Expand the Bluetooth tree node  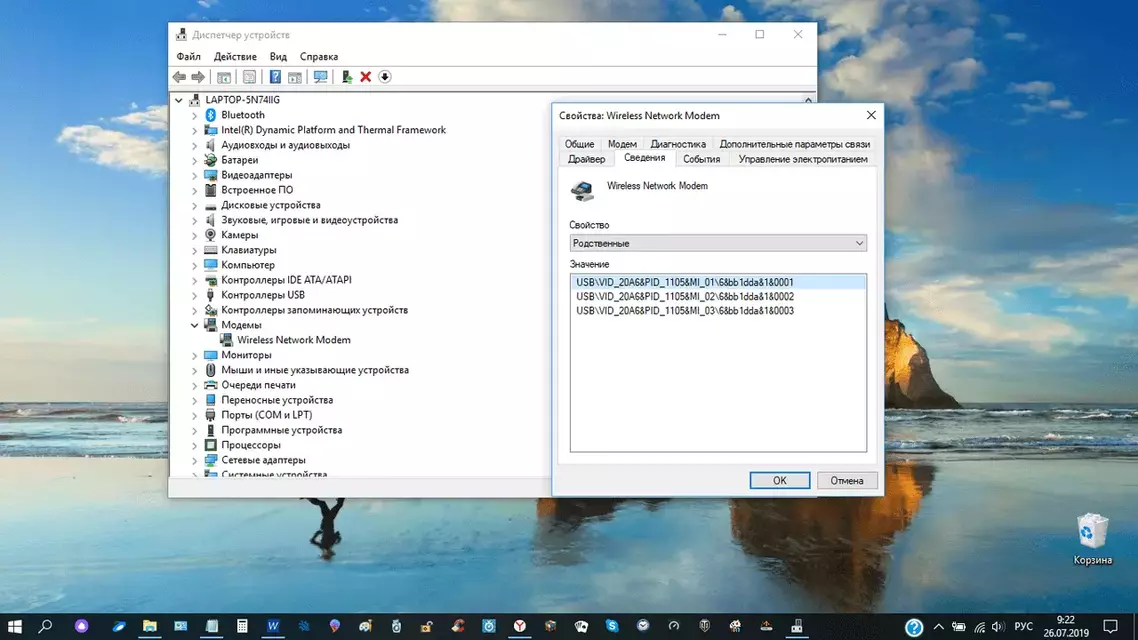tap(196, 114)
